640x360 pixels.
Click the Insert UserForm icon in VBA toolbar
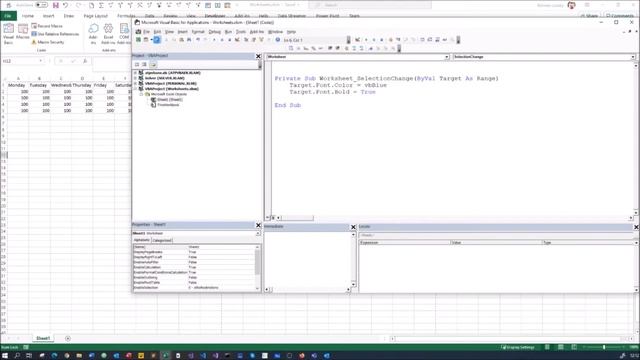point(146,40)
